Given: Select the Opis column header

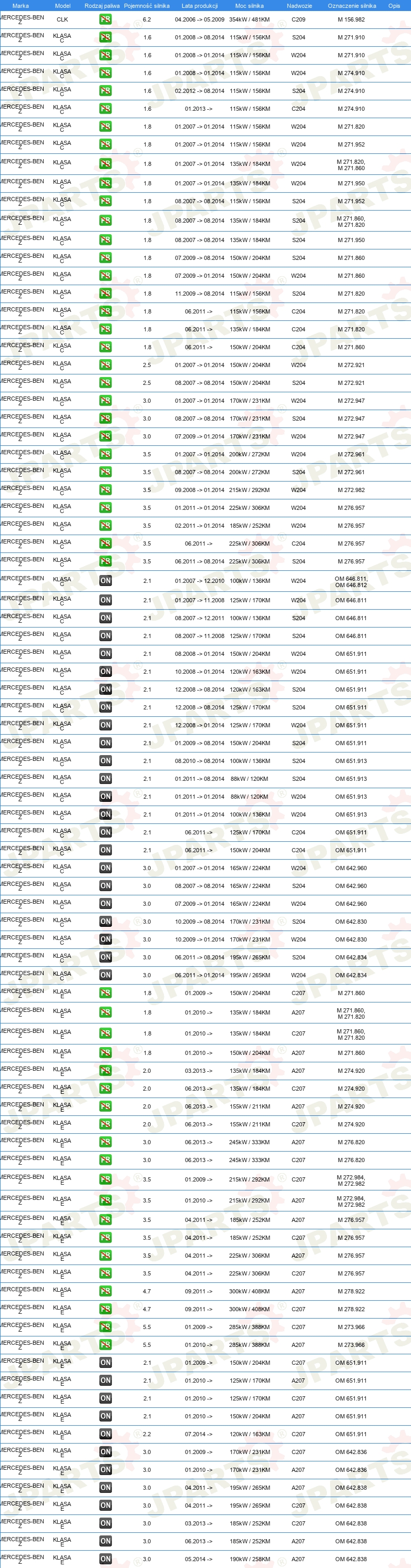Looking at the screenshot, I should pos(395,5).
